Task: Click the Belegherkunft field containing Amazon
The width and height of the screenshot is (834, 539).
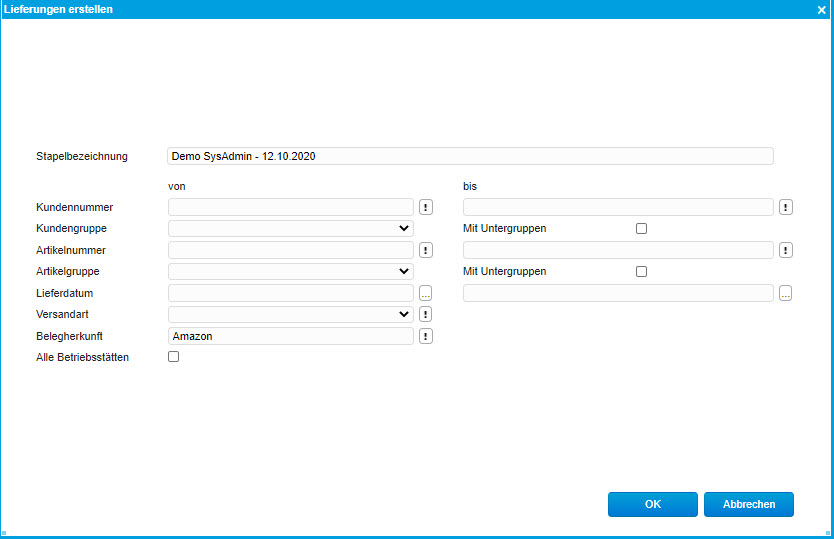Action: (x=290, y=336)
